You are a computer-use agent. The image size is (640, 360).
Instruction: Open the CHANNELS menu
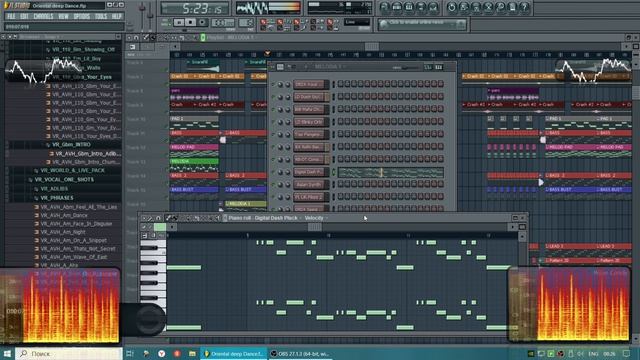43,16
